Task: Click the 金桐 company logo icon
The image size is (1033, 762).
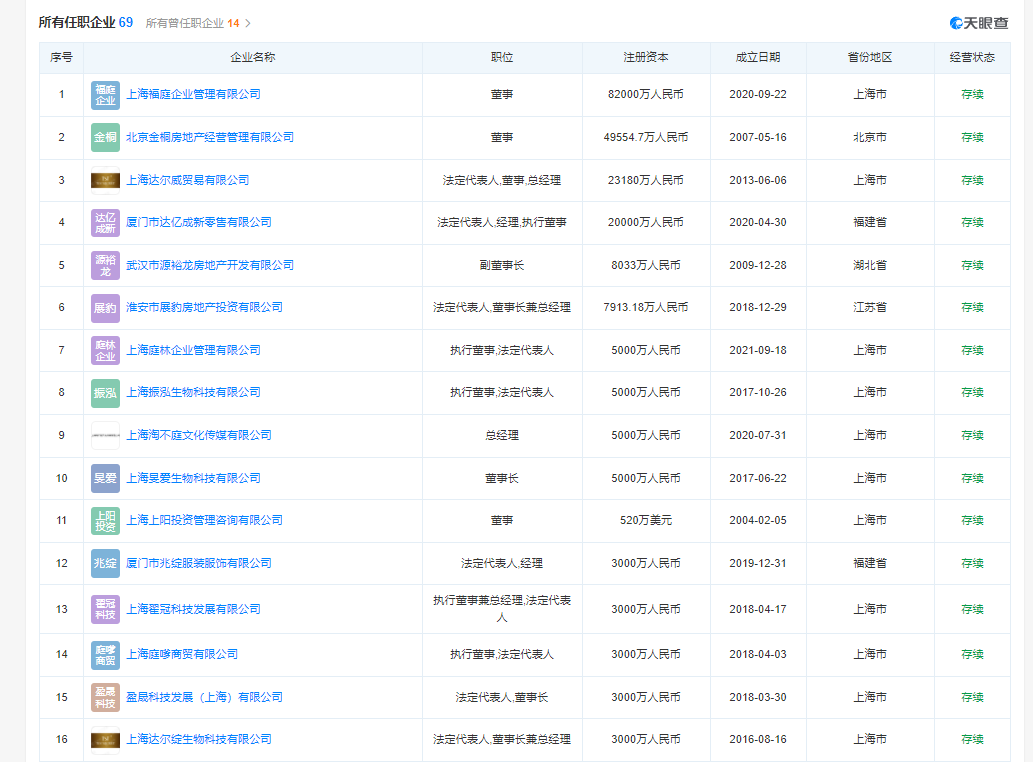Action: (105, 137)
